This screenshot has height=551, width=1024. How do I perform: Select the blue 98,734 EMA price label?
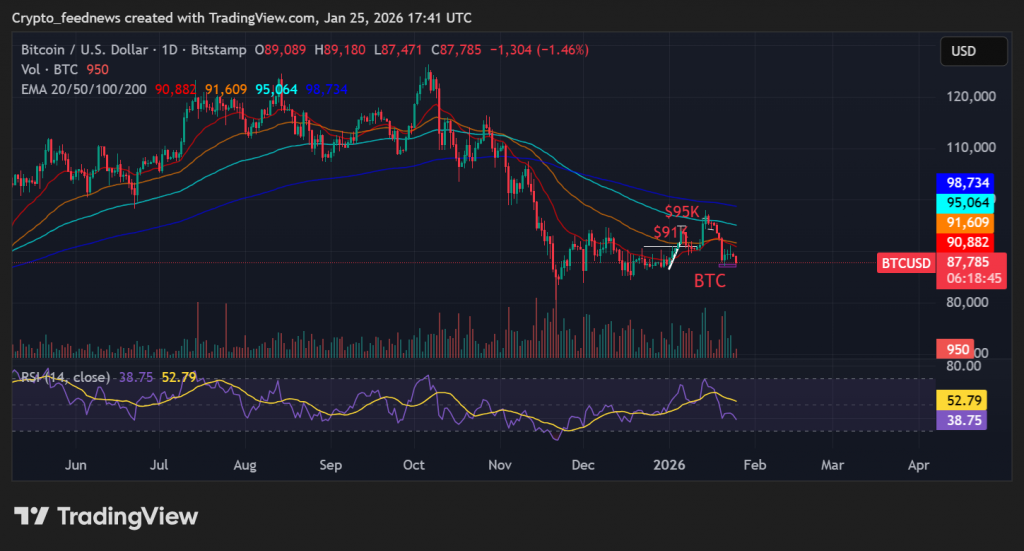tap(962, 183)
